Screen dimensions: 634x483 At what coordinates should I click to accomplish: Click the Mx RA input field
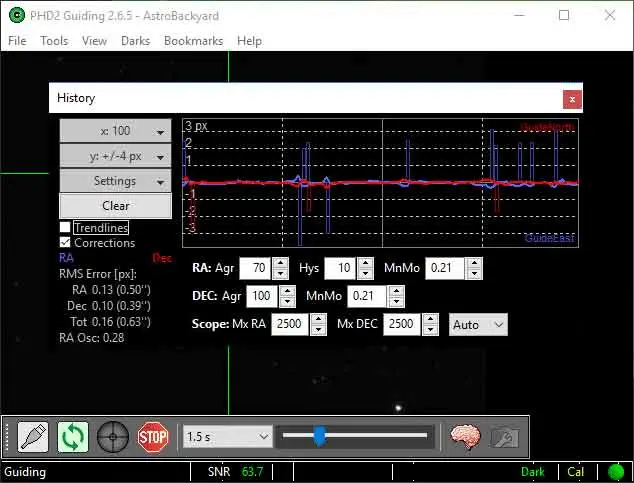point(290,324)
